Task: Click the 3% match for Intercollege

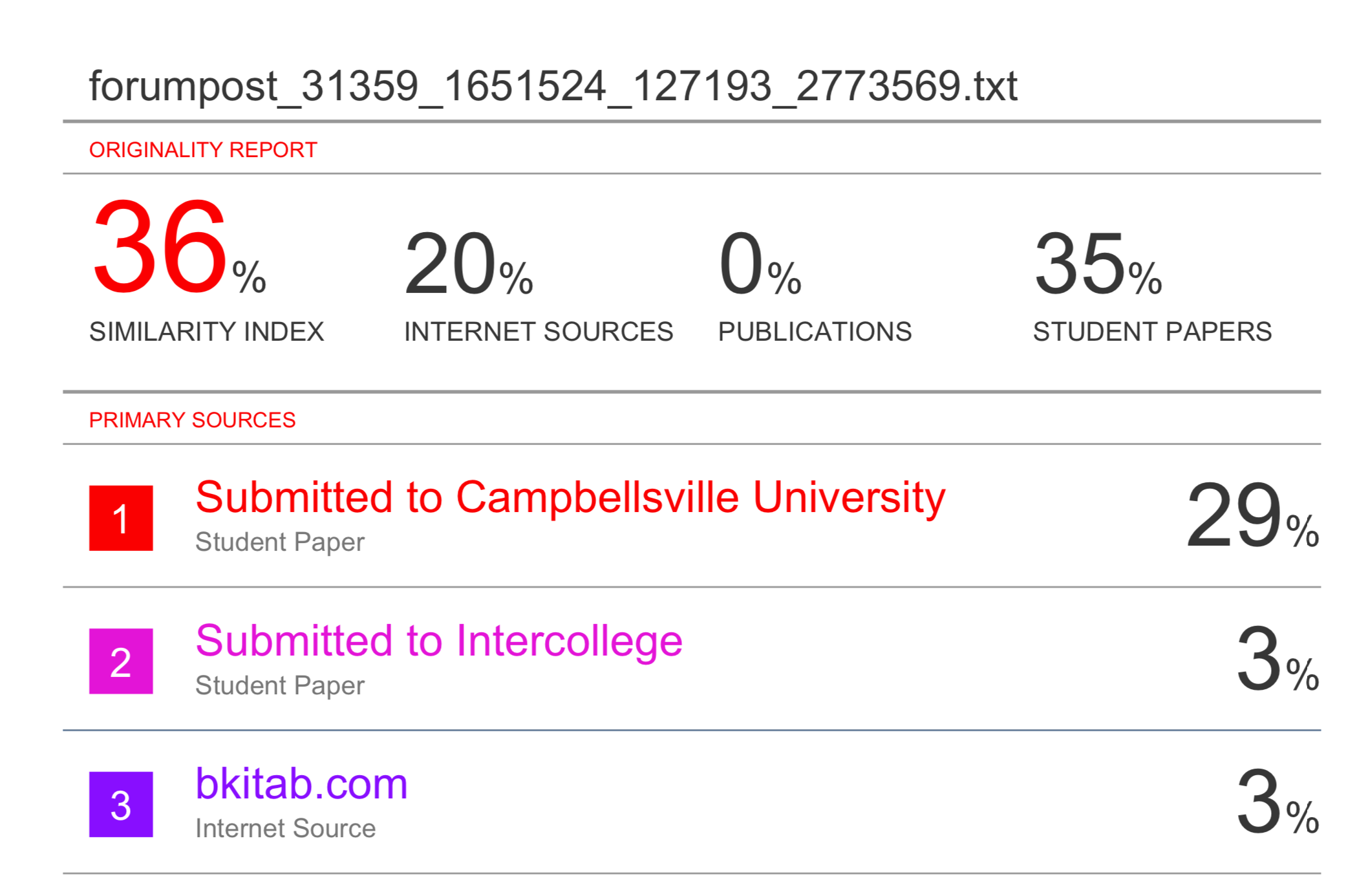Action: click(1277, 660)
